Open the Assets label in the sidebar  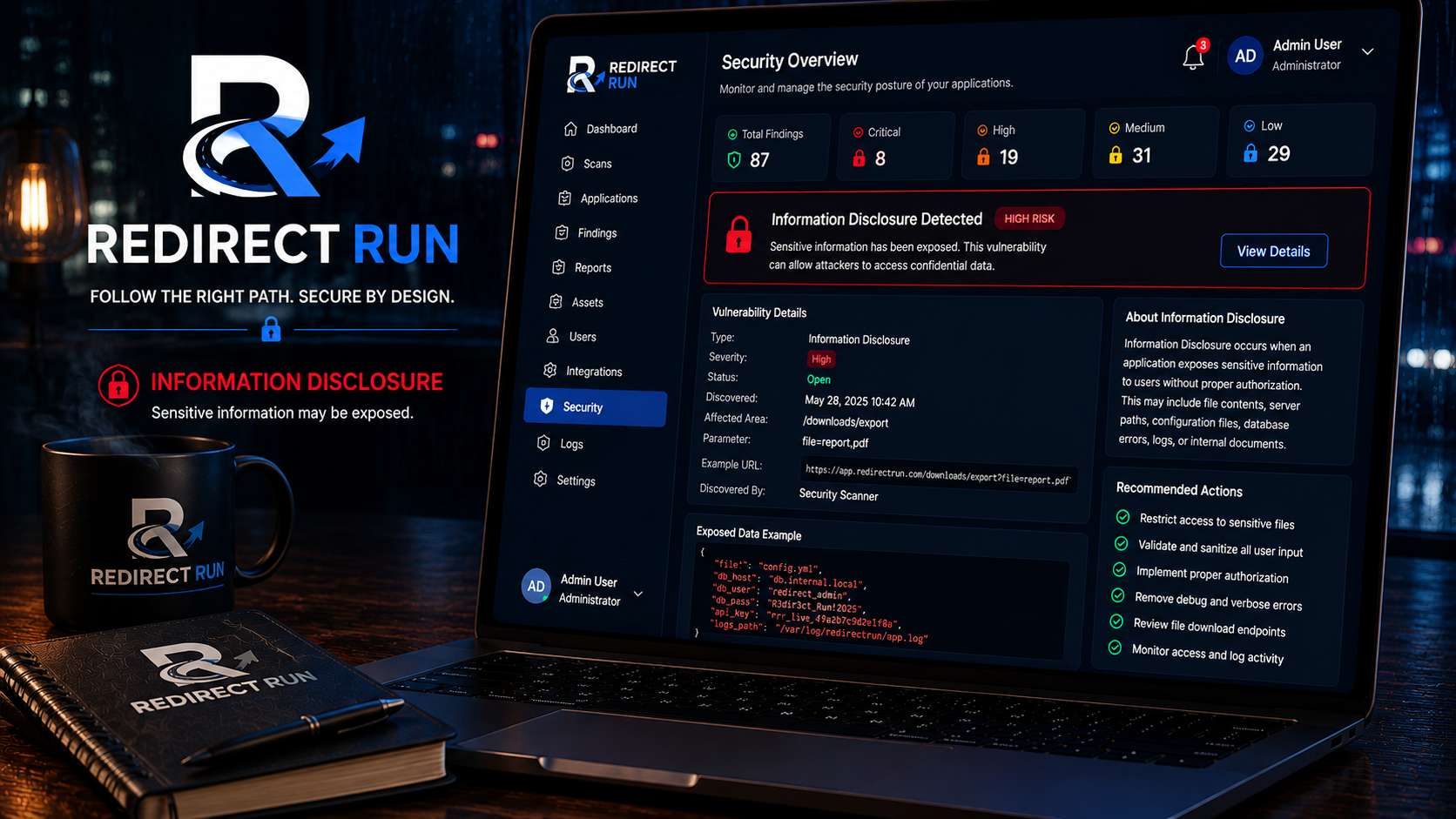pyautogui.click(x=588, y=303)
